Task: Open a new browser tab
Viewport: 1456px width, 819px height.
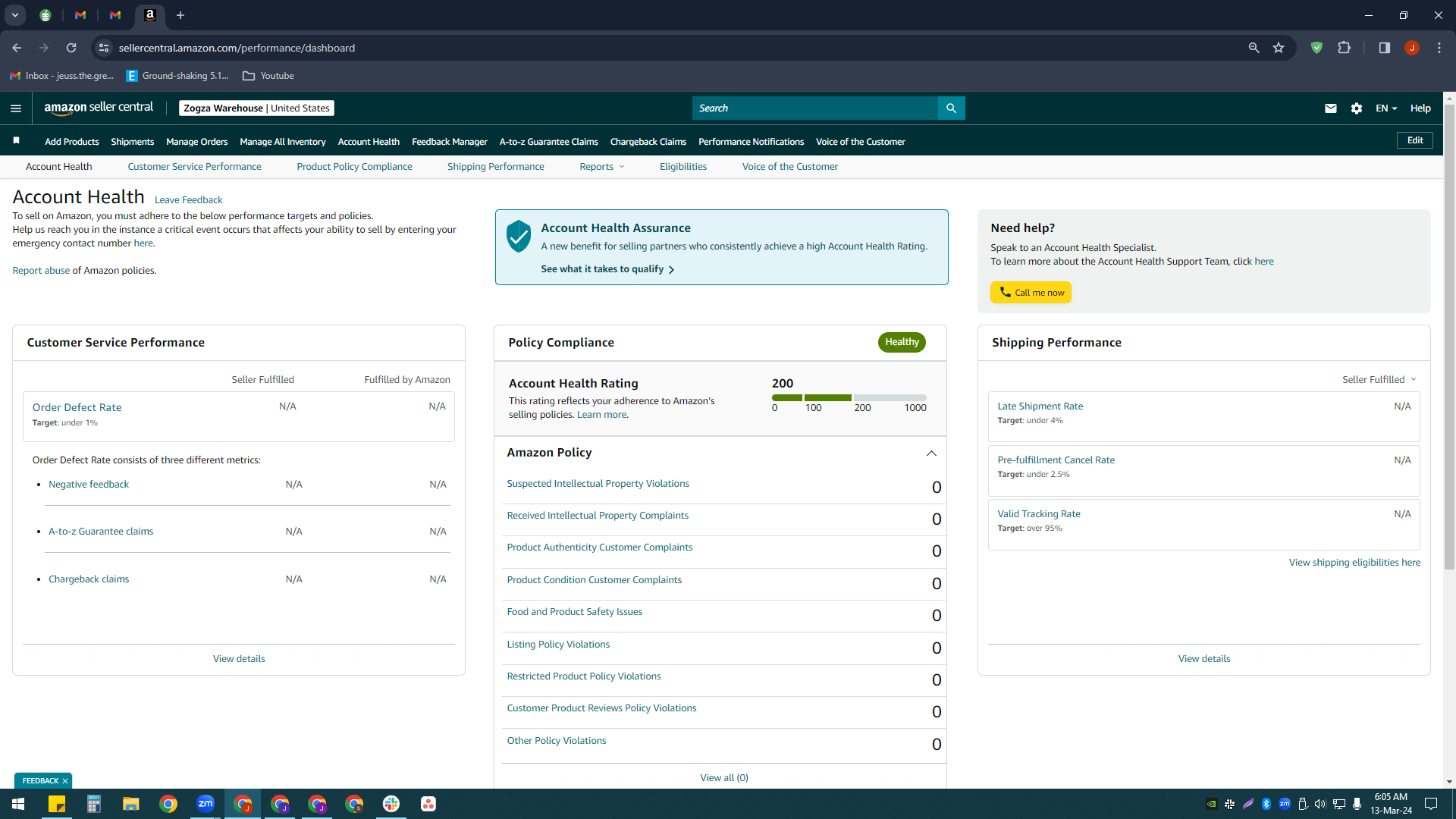Action: coord(180,15)
